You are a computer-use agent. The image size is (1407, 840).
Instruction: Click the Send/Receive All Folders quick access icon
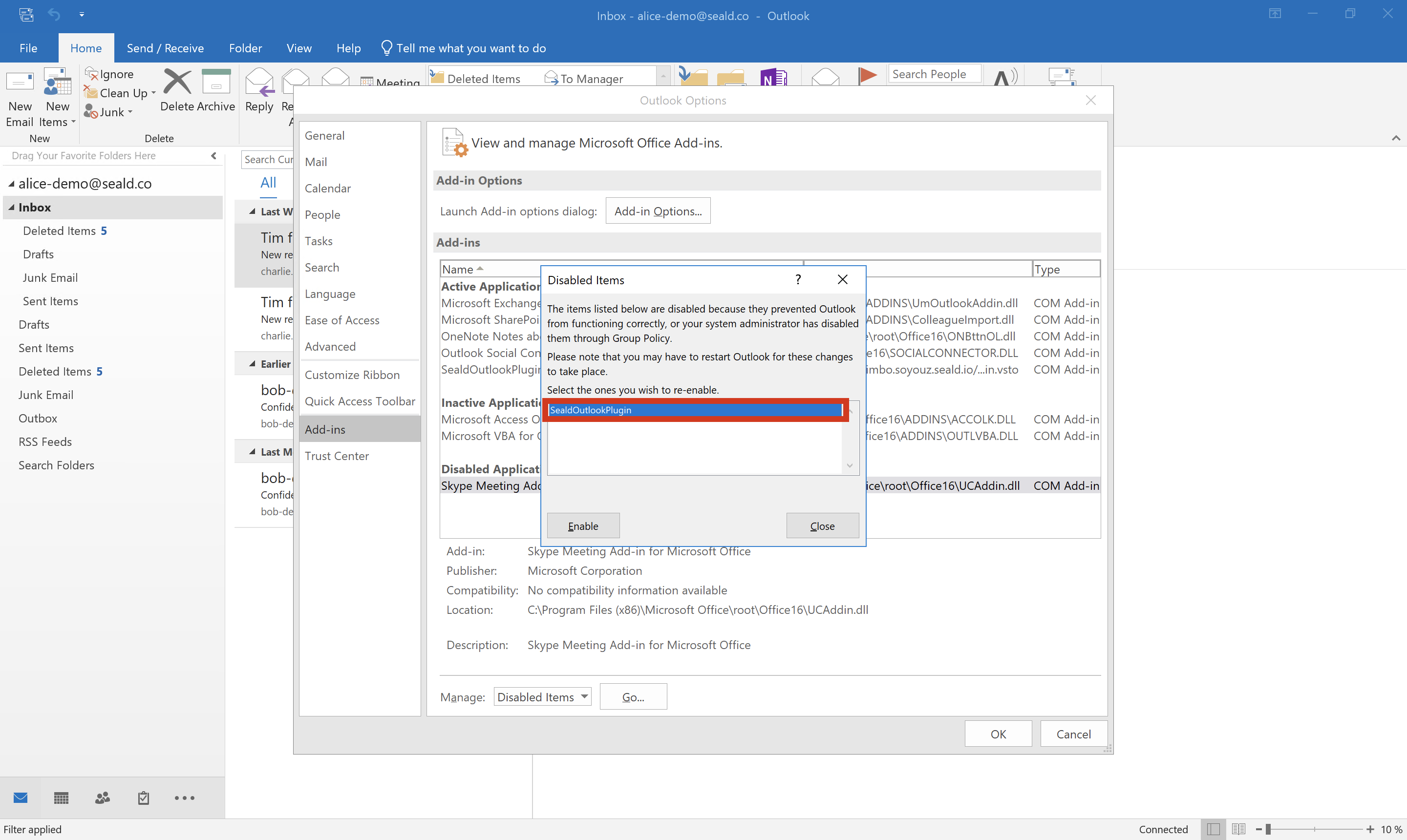[26, 15]
